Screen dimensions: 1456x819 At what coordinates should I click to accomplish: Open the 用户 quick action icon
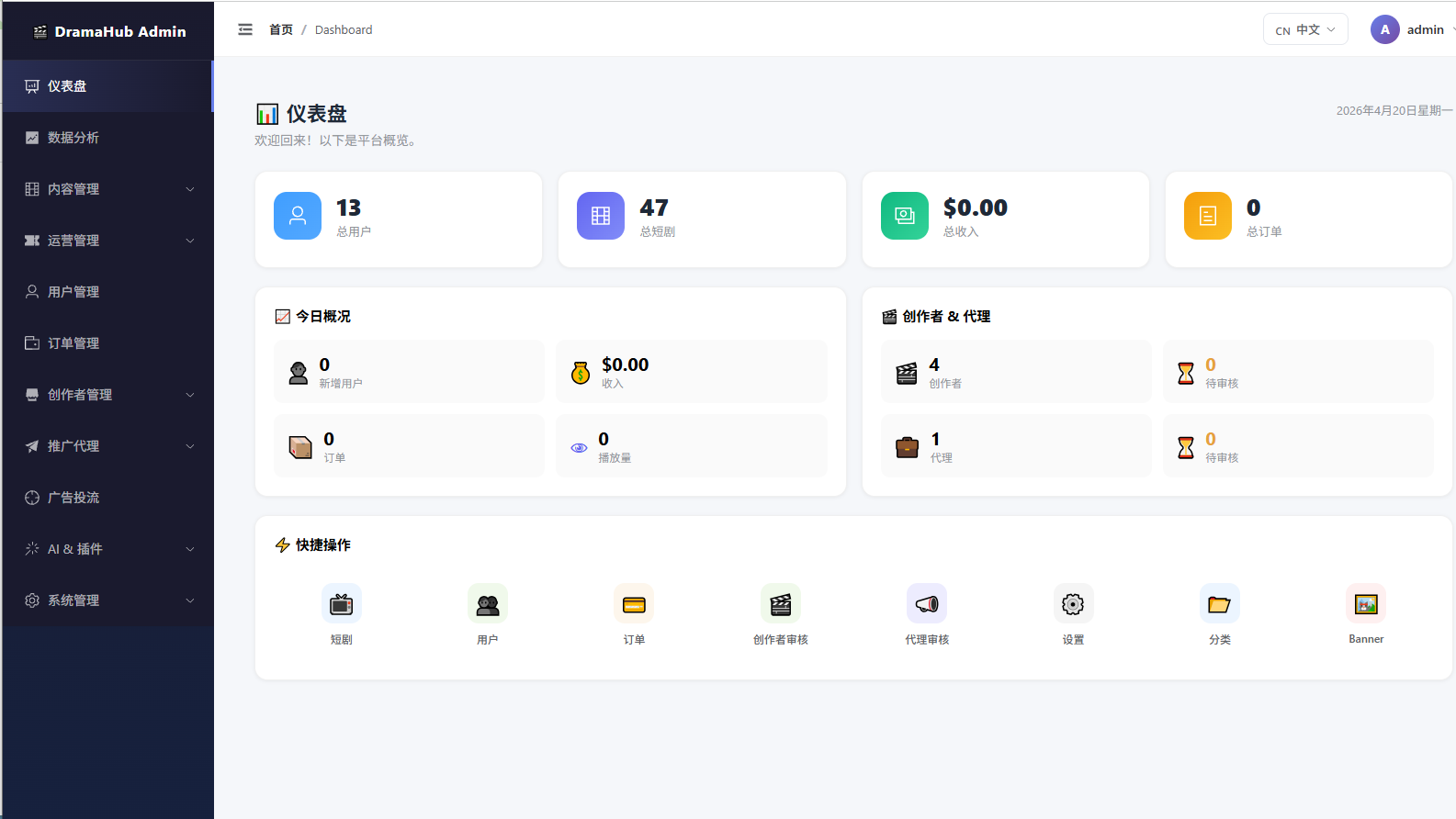(x=488, y=603)
